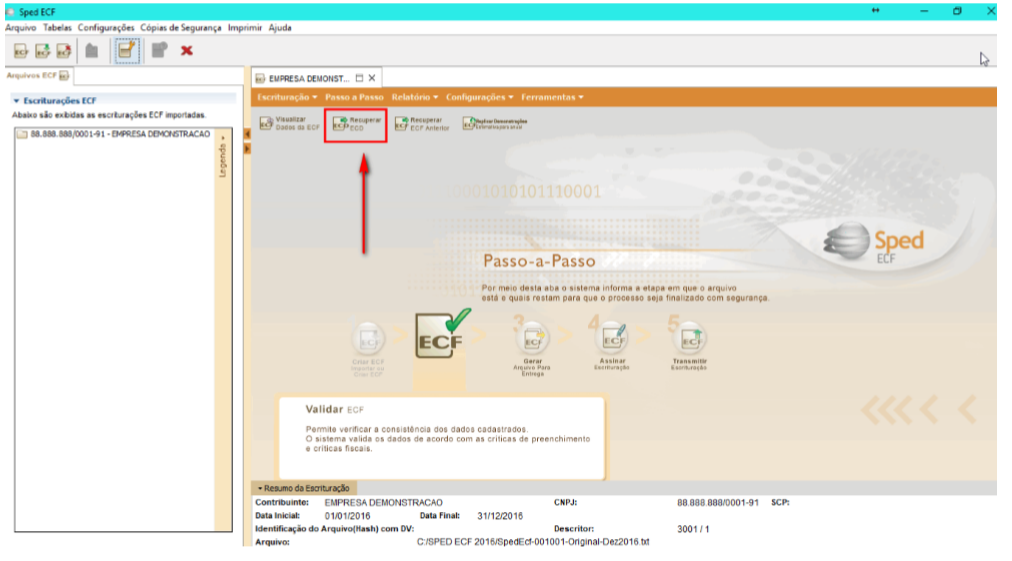This screenshot has width=1012, height=561.
Task: Click the red X delete toolbar icon
Action: [187, 50]
